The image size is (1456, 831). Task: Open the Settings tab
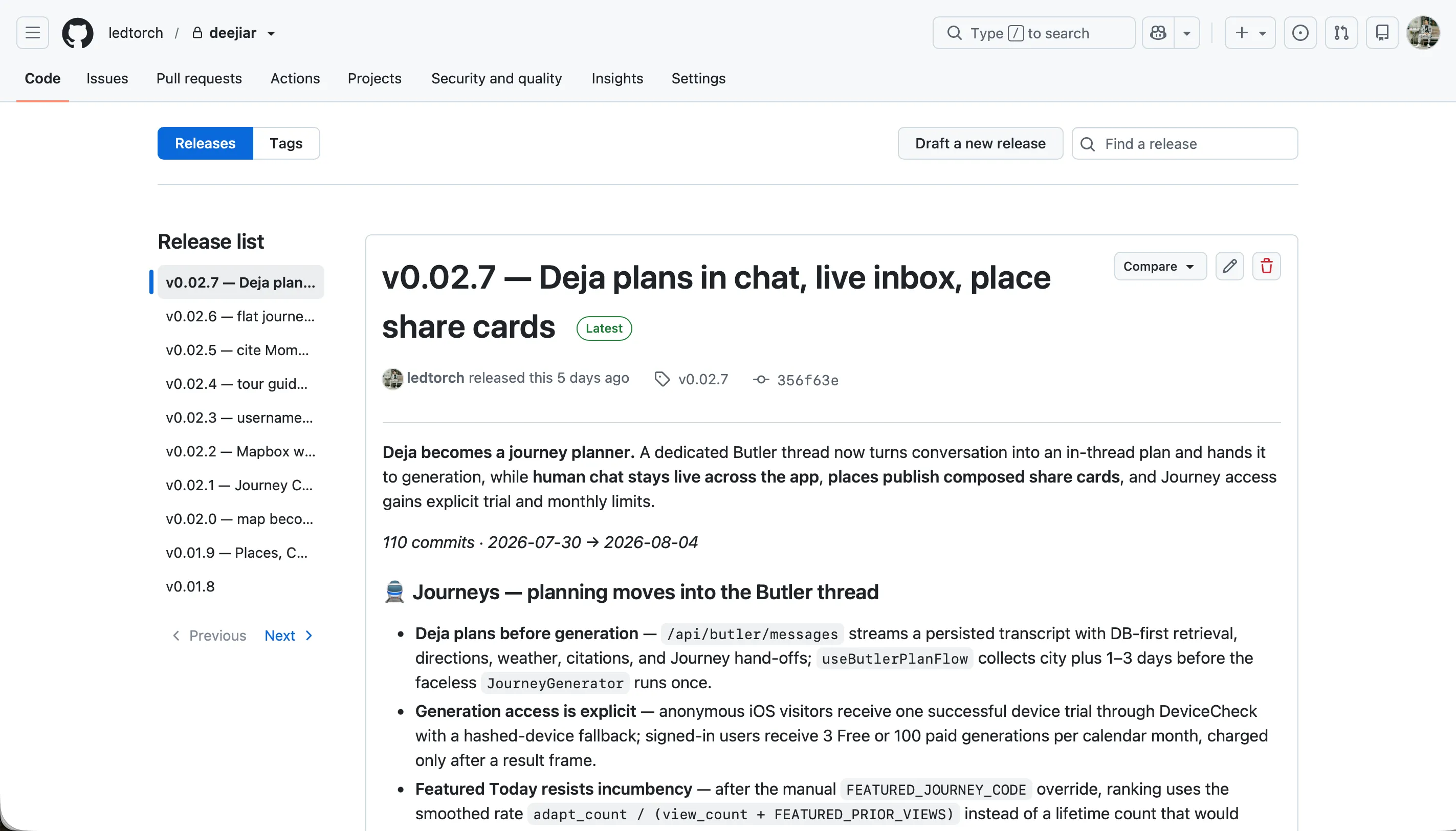tap(698, 78)
